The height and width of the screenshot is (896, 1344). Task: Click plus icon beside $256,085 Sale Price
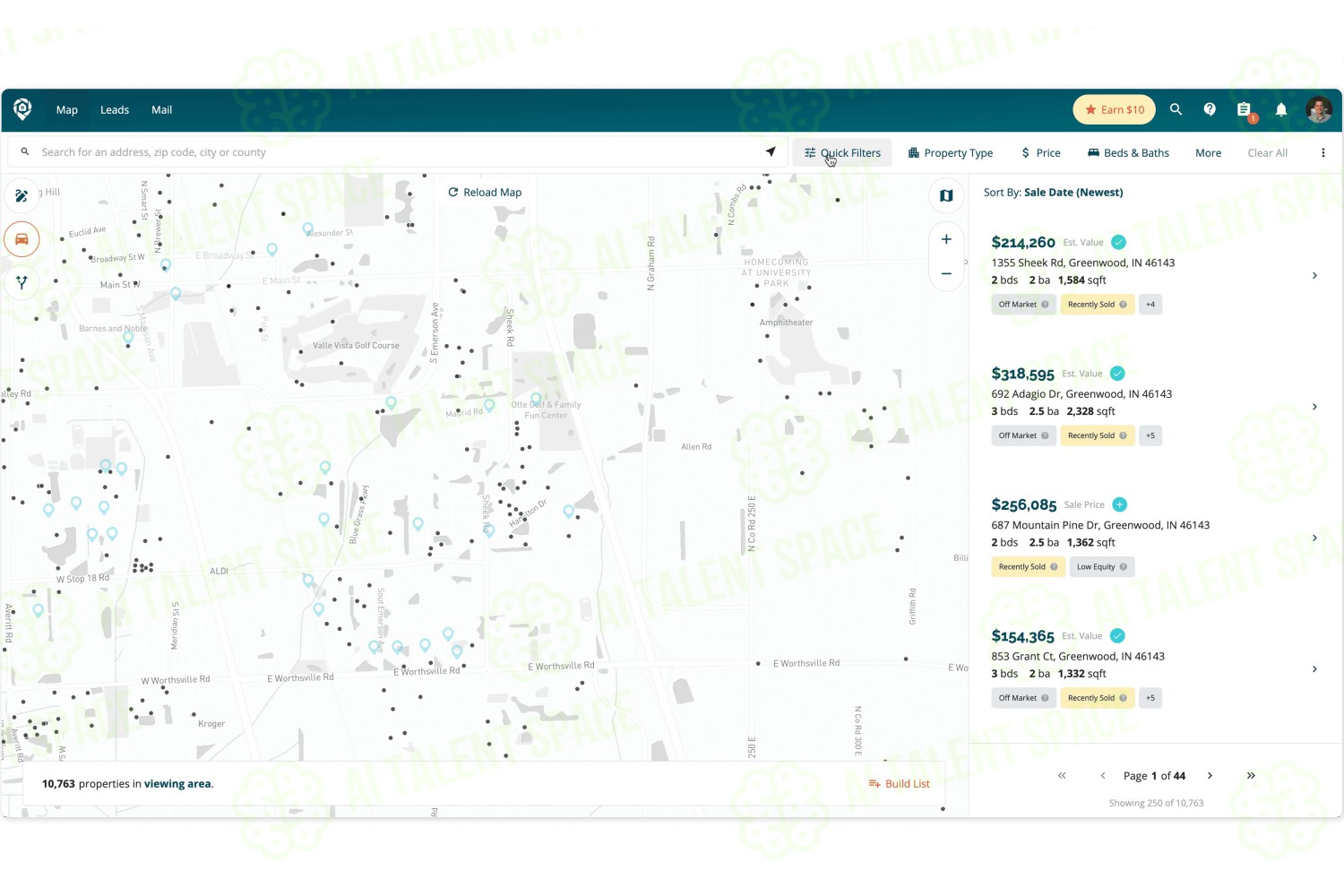(x=1120, y=504)
